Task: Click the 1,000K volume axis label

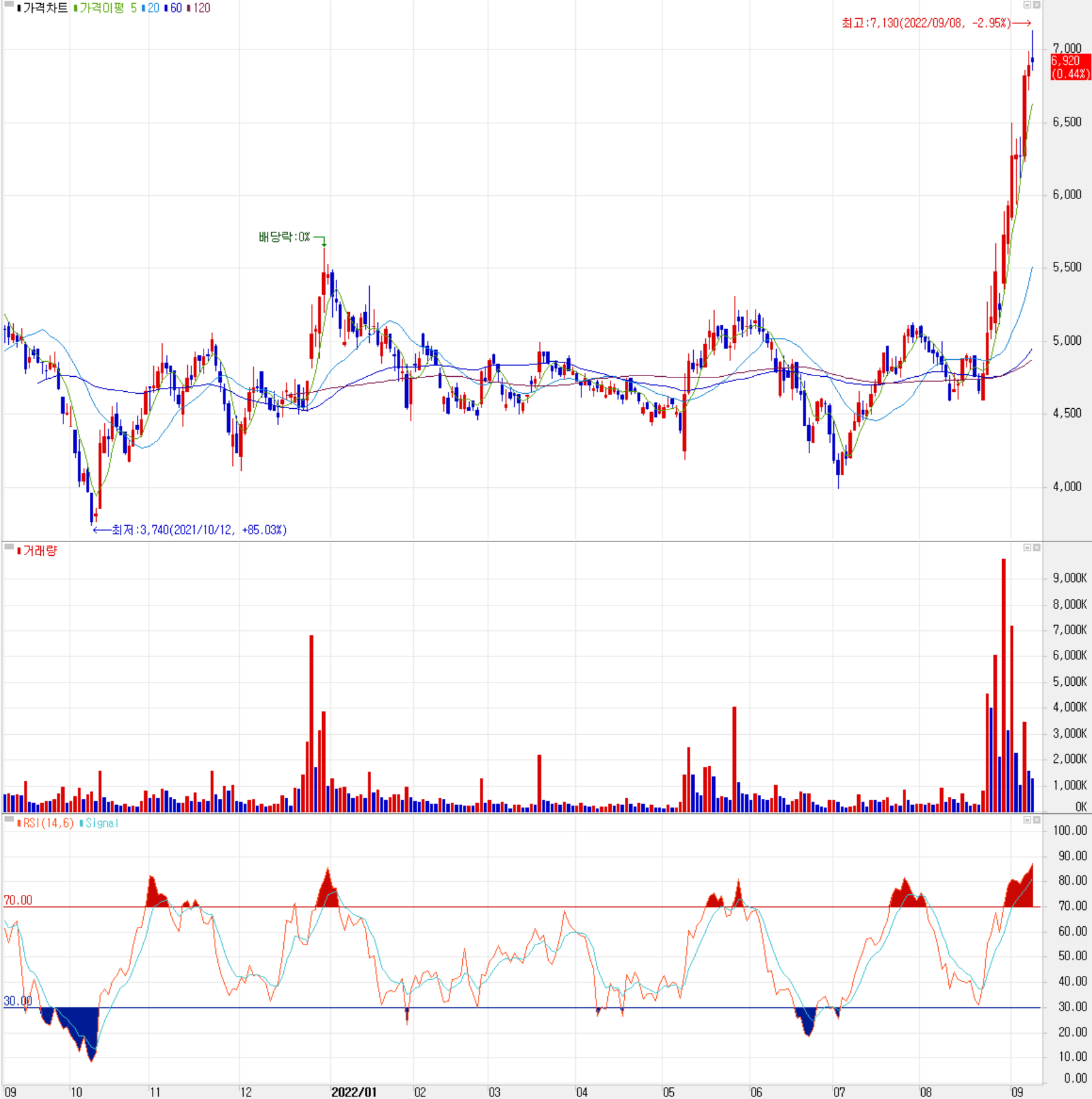Action: pos(1070,785)
